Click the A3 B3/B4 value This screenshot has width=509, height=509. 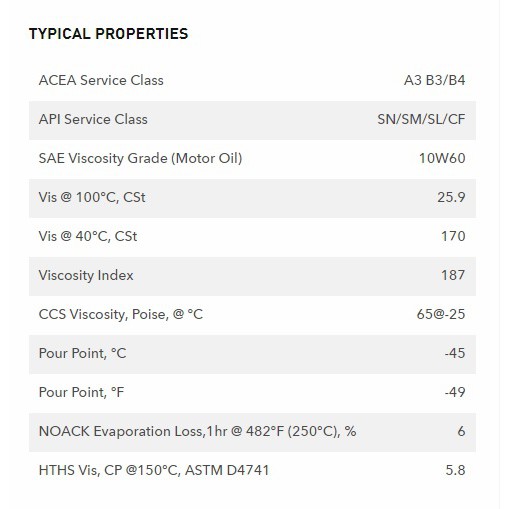[x=434, y=80]
